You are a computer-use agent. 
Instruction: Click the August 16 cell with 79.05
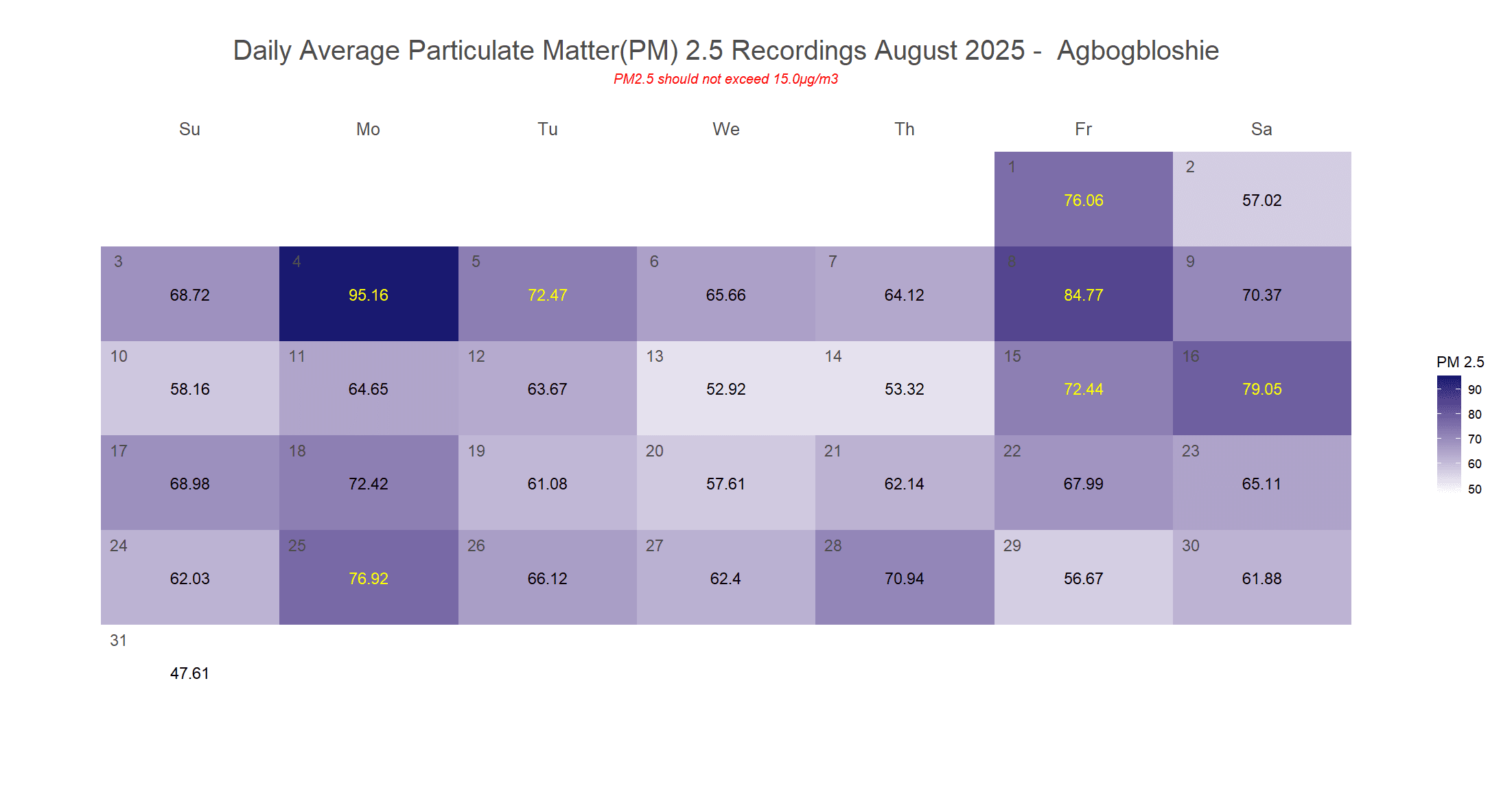point(1261,389)
